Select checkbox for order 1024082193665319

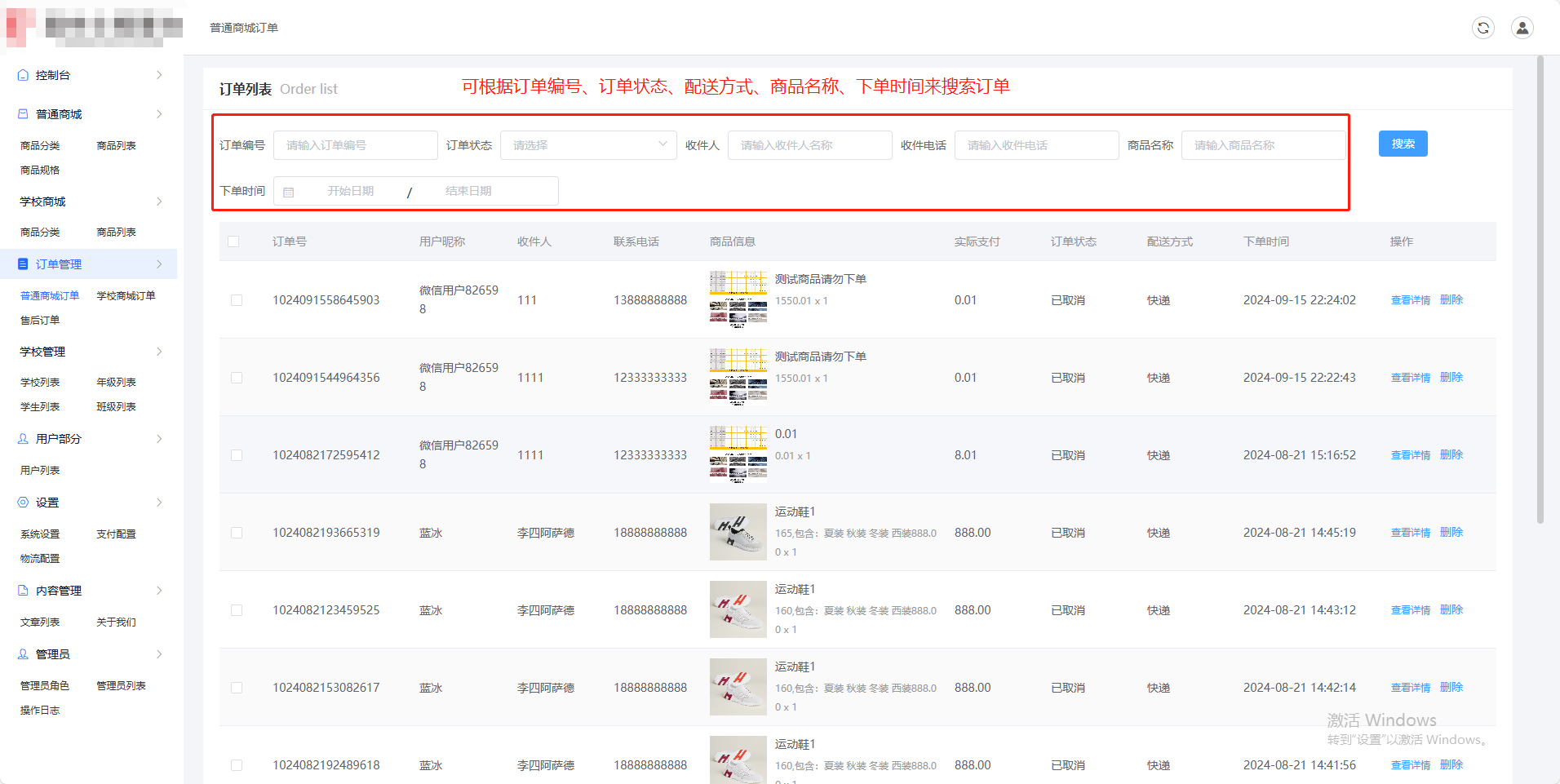click(x=237, y=533)
